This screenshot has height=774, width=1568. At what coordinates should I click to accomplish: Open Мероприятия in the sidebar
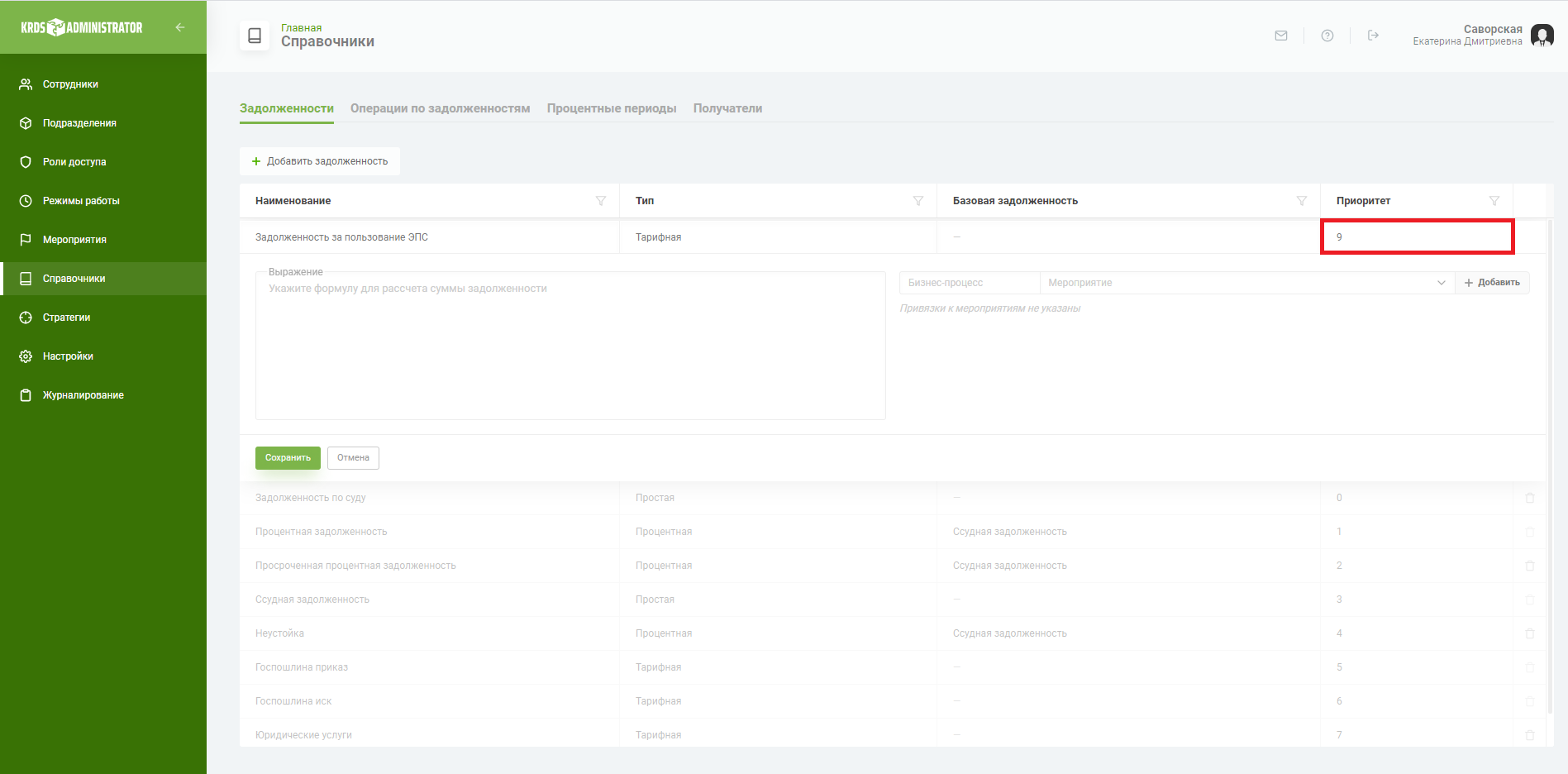tap(103, 240)
